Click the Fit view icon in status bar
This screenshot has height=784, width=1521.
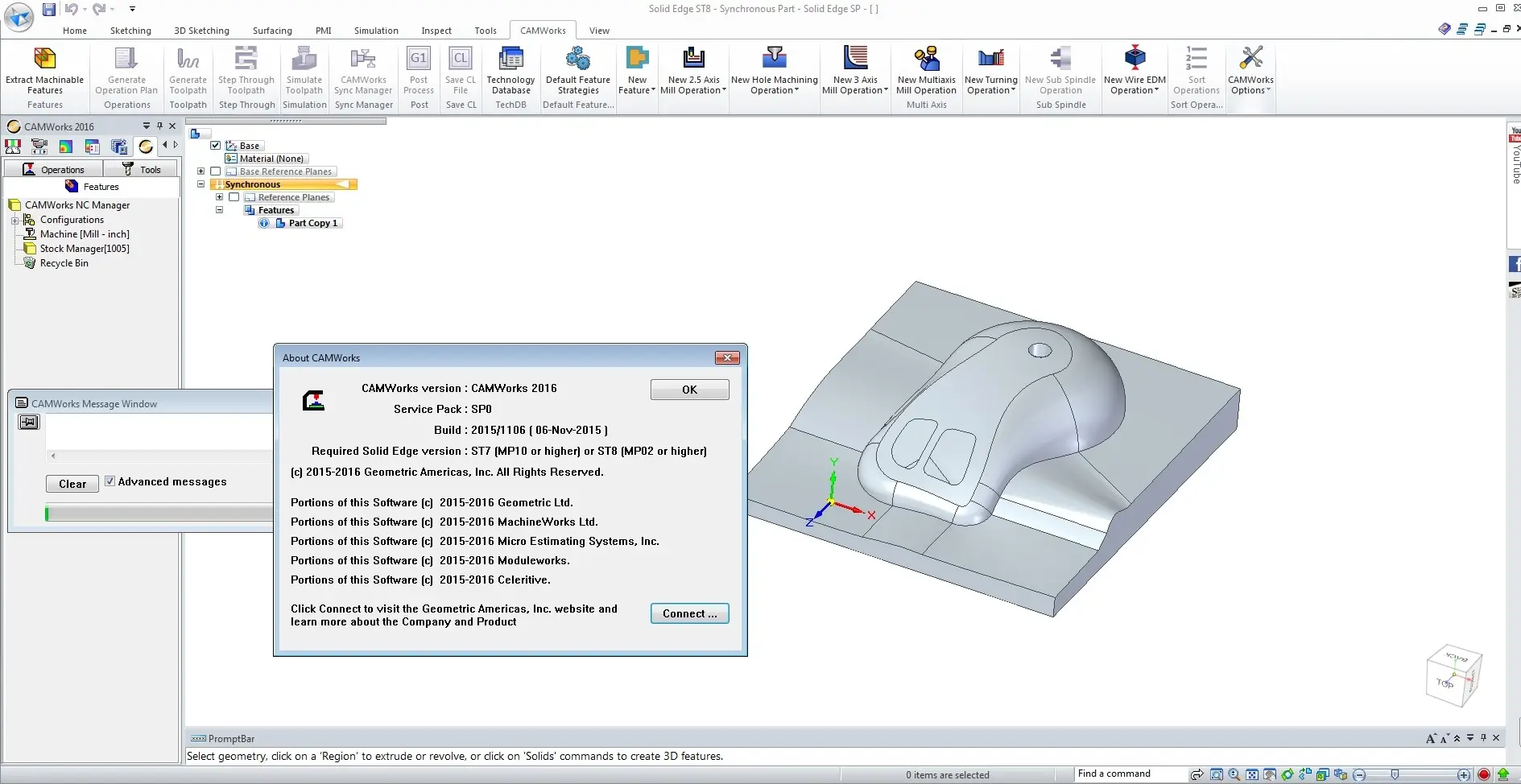(x=1252, y=775)
